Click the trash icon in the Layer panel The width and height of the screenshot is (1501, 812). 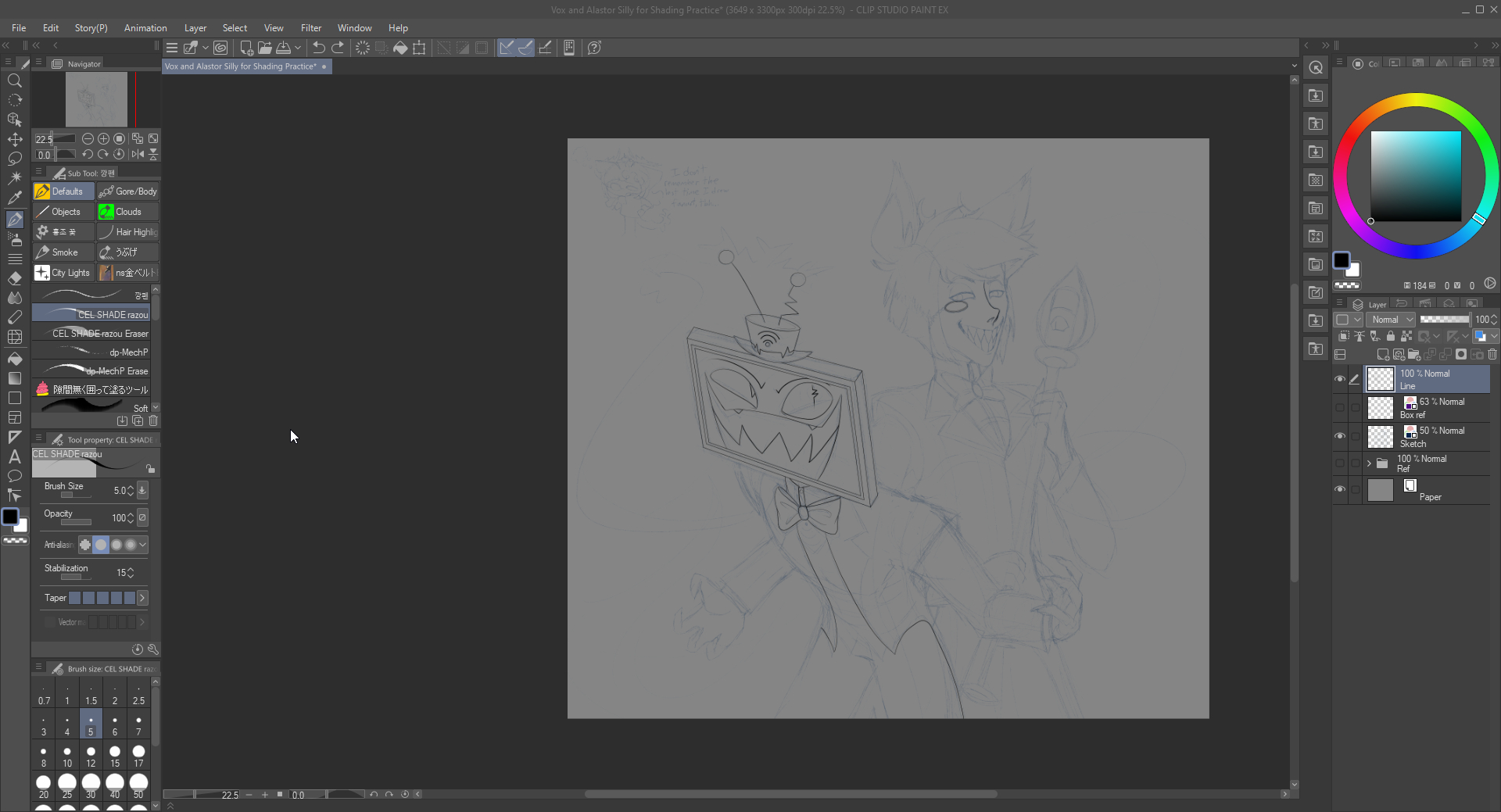[1492, 355]
